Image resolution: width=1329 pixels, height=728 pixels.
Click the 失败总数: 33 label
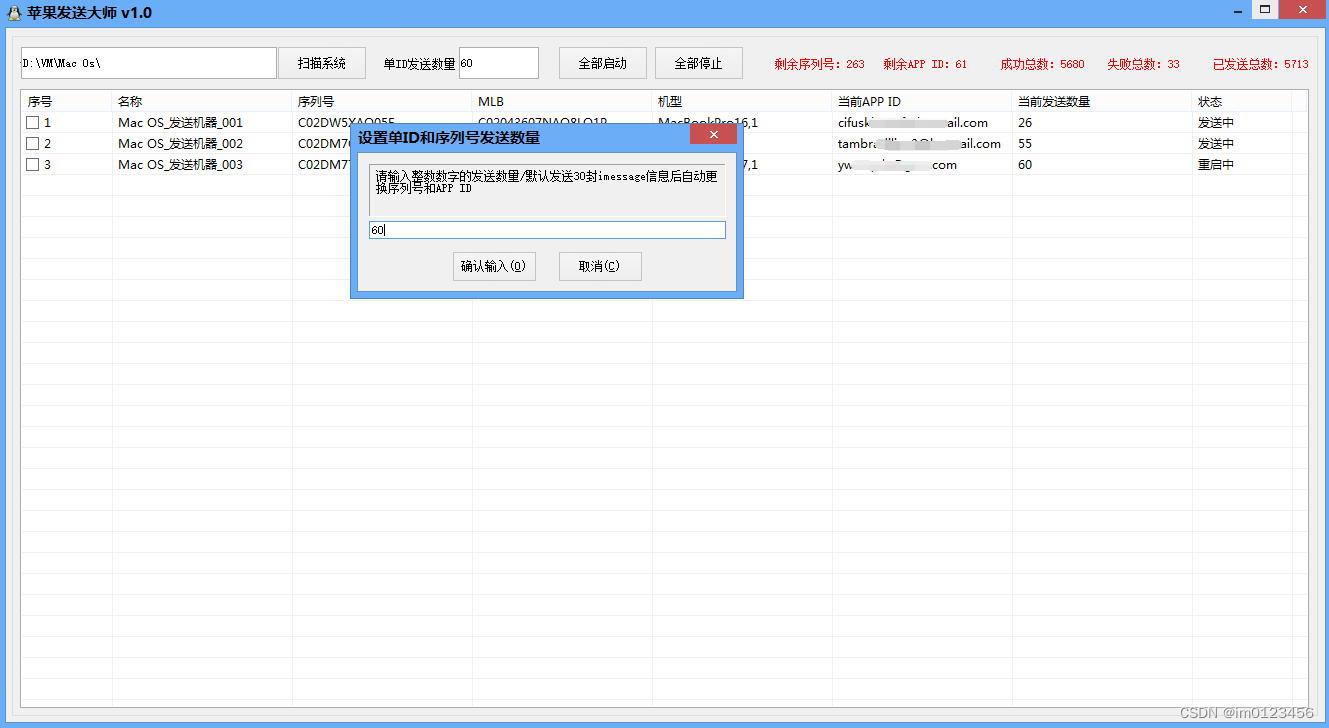pyautogui.click(x=1143, y=64)
